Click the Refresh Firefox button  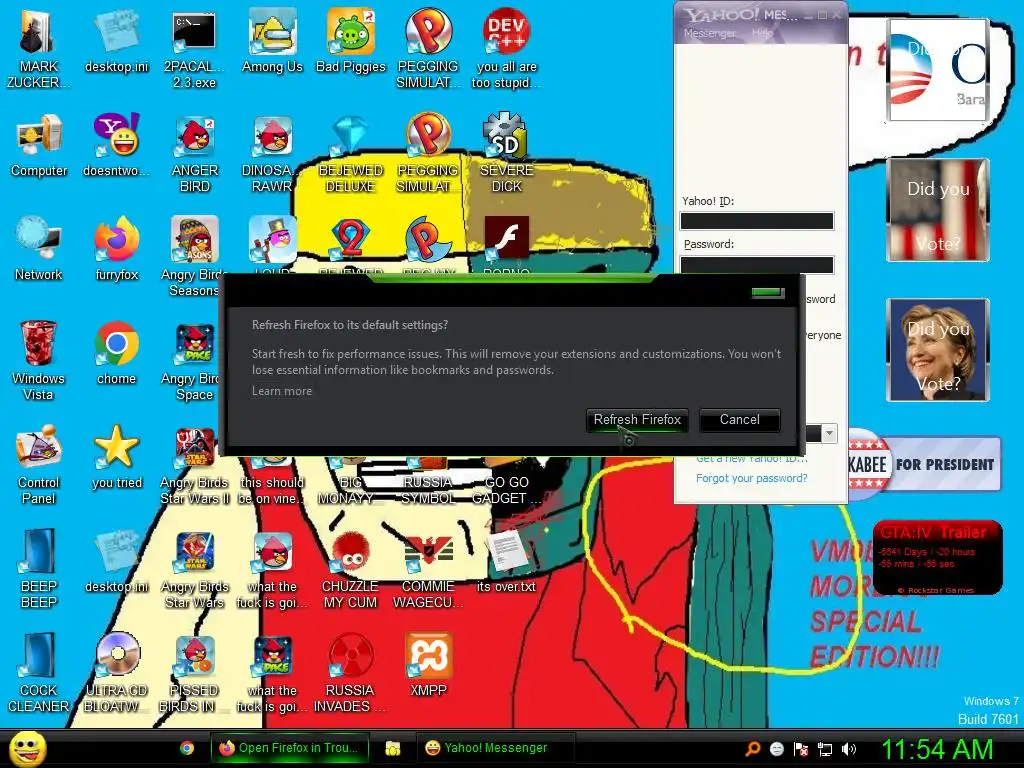637,420
